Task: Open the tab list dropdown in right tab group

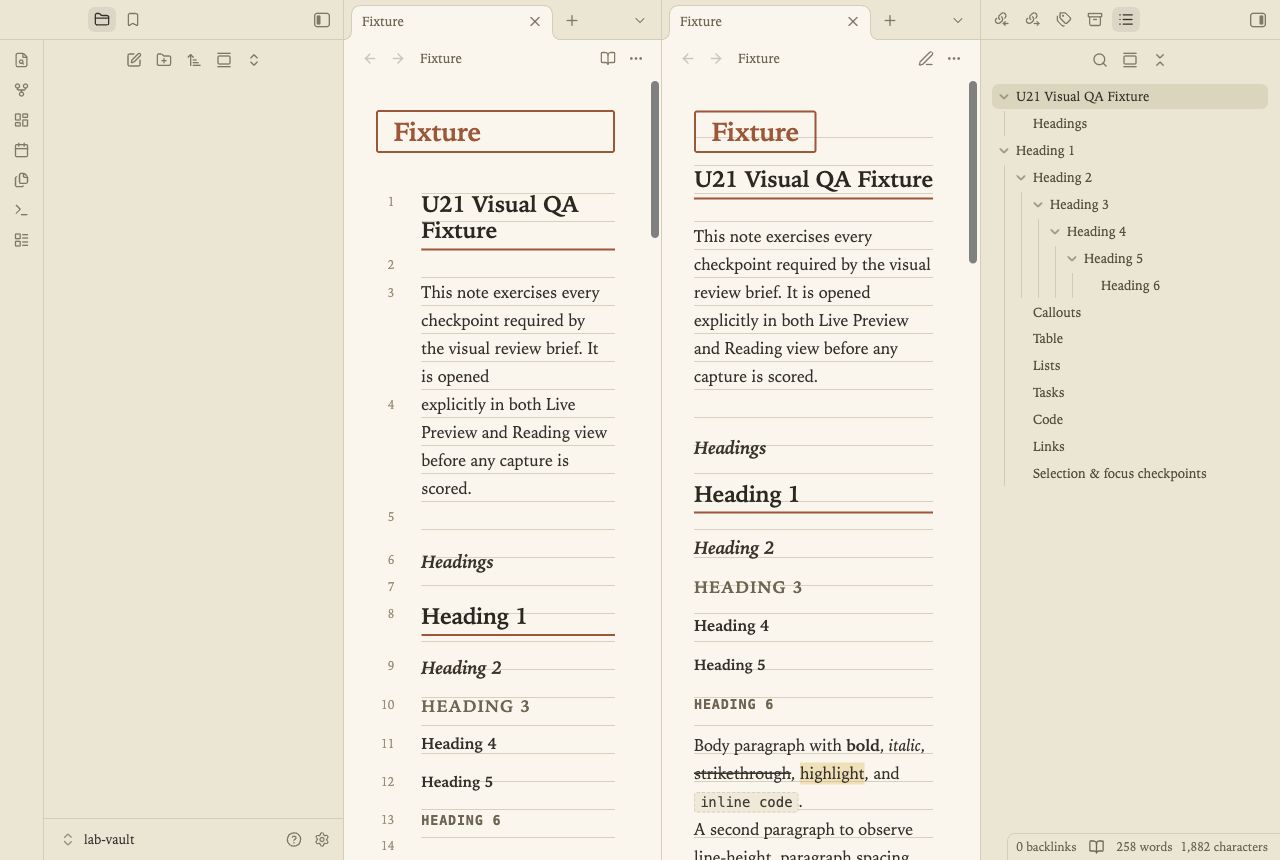Action: [958, 20]
